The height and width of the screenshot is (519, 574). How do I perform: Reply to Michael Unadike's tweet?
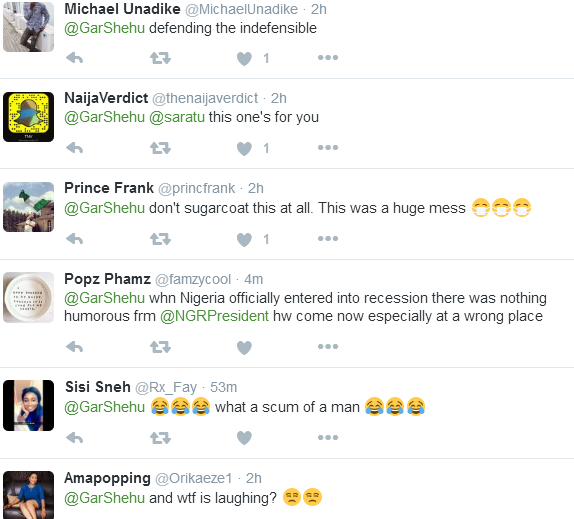pos(75,58)
